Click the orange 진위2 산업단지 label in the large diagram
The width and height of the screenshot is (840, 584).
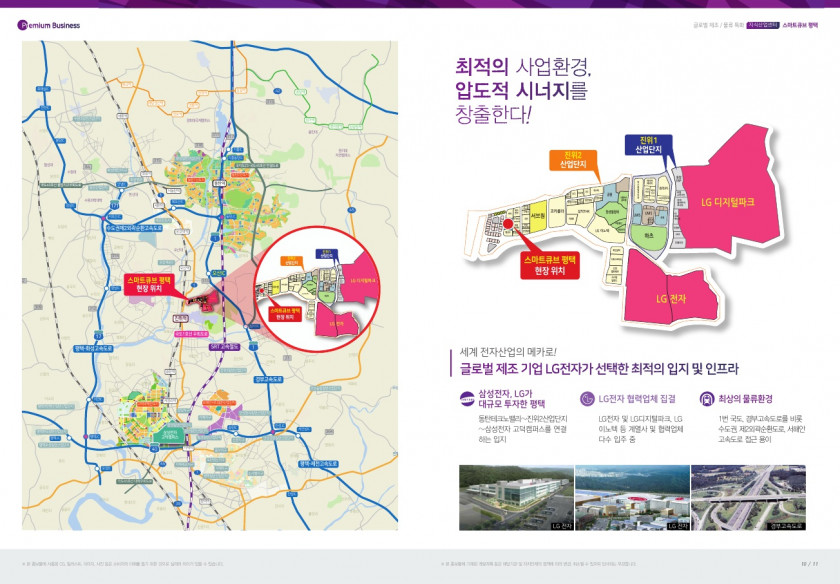click(573, 160)
